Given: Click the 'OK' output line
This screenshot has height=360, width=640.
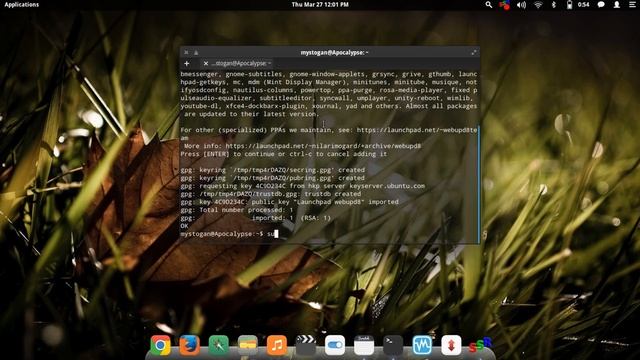Looking at the screenshot, I should pyautogui.click(x=184, y=226).
